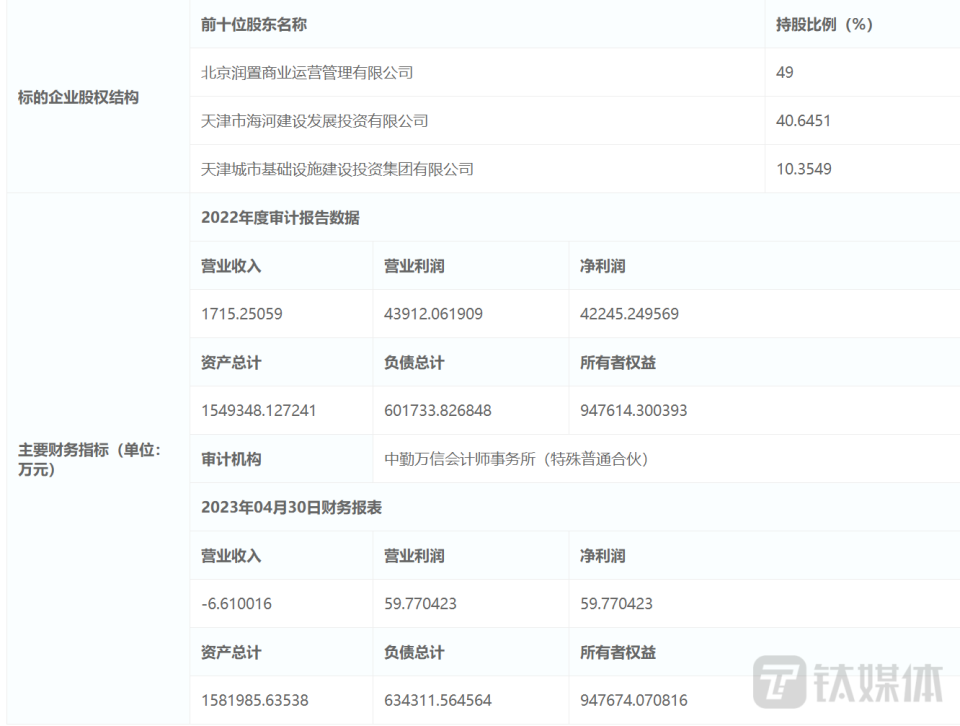This screenshot has height=726, width=960.
Task: Click the shareholding value 49
Action: [787, 72]
